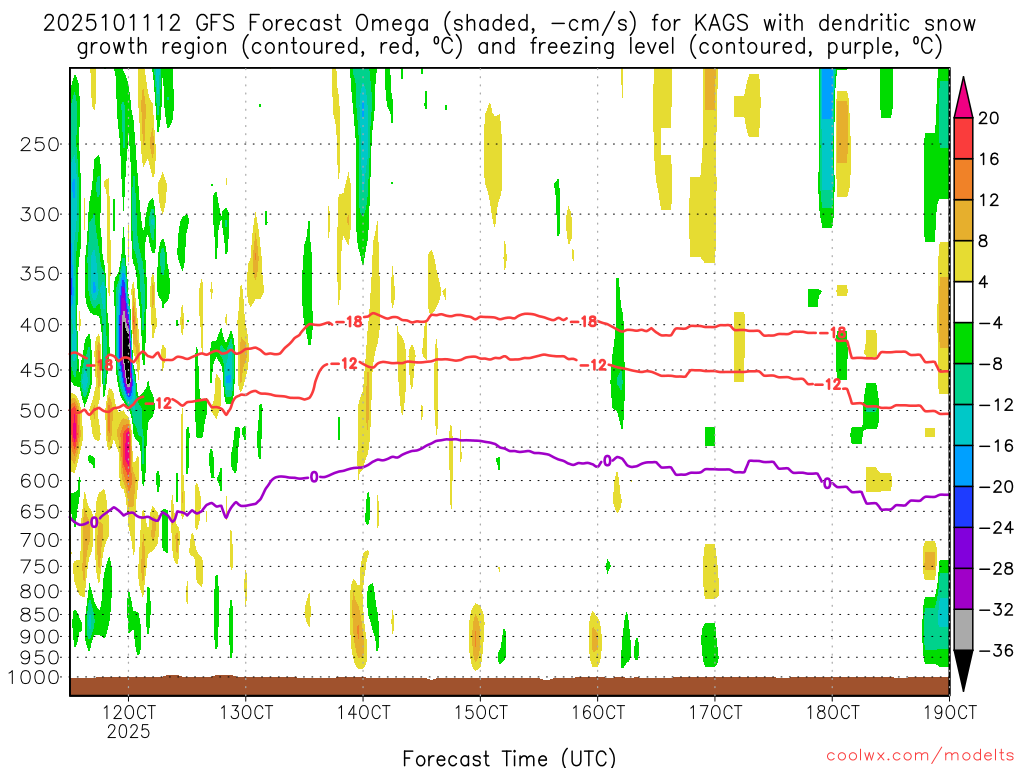This screenshot has width=1024, height=768.
Task: Click the Forecast Time (UTC) axis title
Action: click(509, 758)
